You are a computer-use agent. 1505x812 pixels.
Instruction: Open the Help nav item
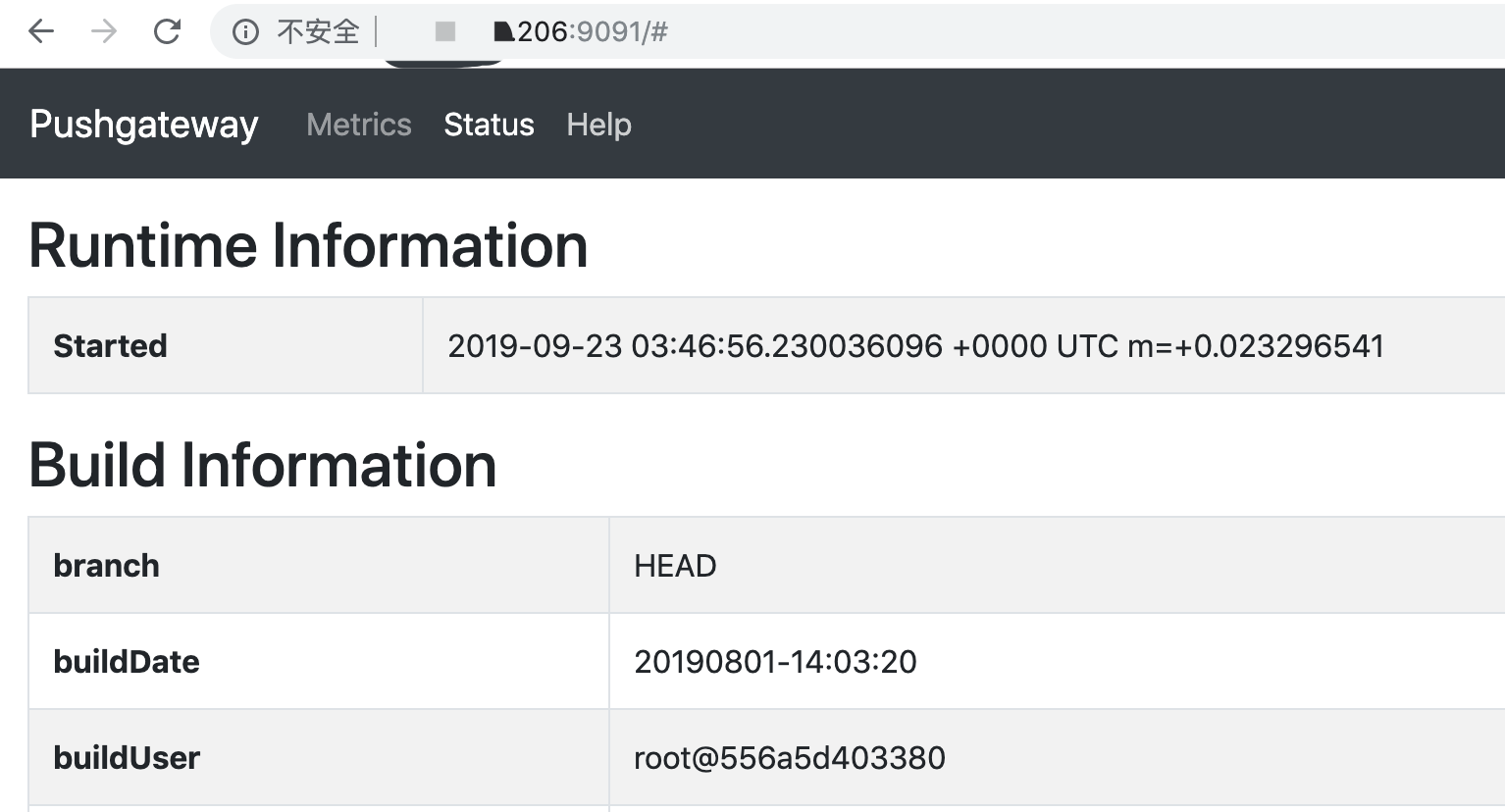pos(598,125)
